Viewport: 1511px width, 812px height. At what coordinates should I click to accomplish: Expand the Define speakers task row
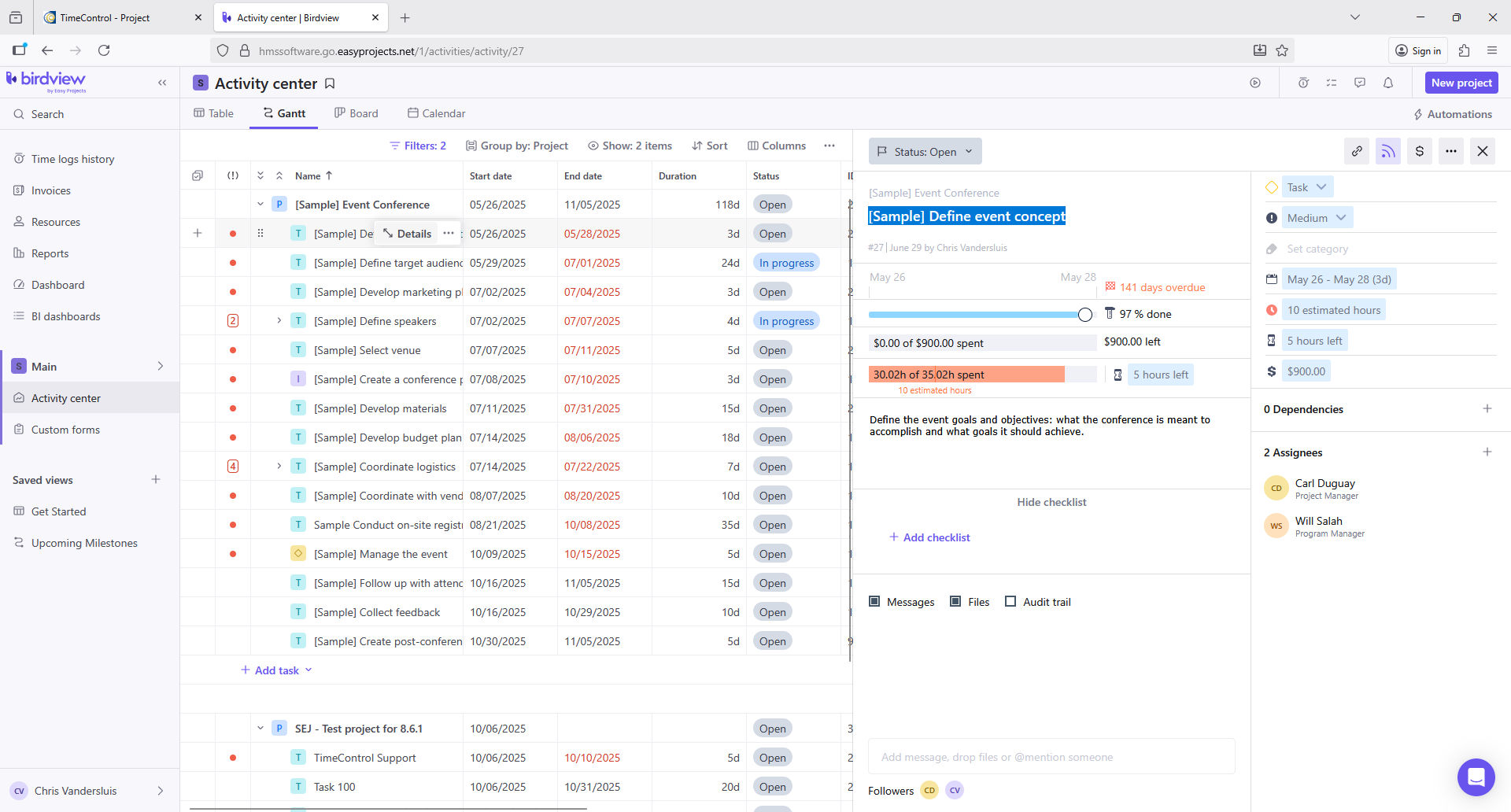(279, 321)
